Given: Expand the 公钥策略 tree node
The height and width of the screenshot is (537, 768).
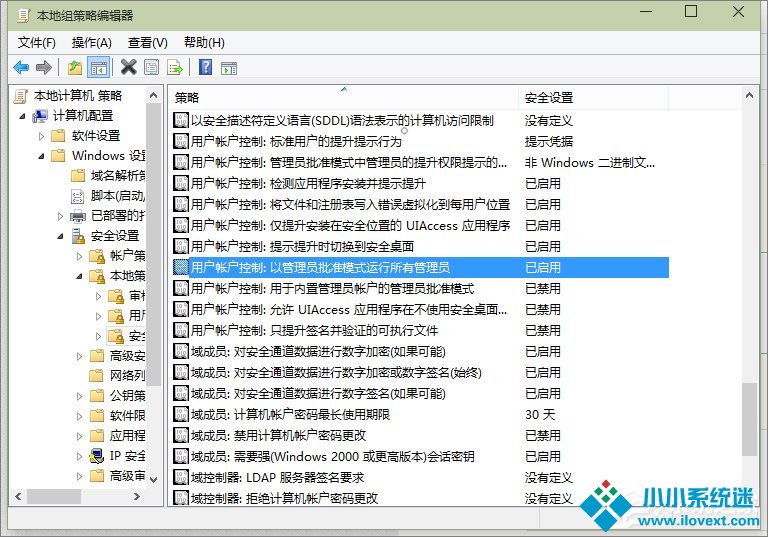Looking at the screenshot, I should click(x=79, y=396).
